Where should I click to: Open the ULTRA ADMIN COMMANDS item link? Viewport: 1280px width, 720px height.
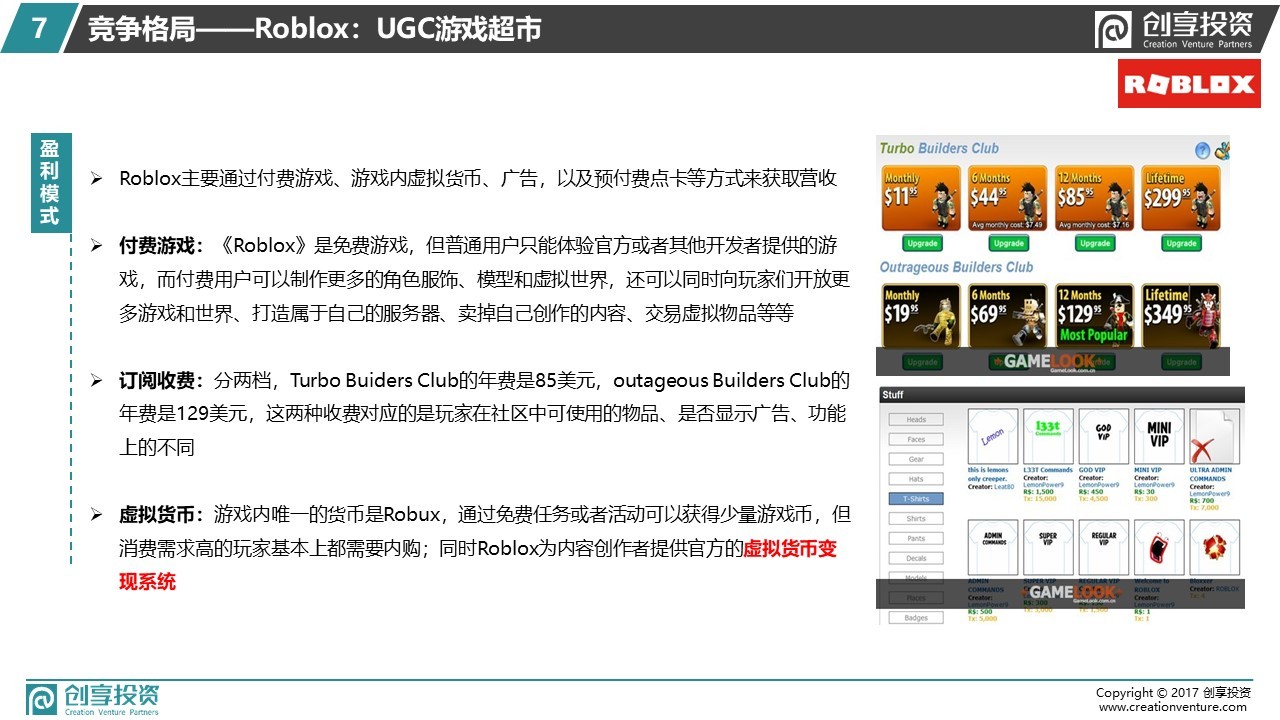click(x=1211, y=474)
